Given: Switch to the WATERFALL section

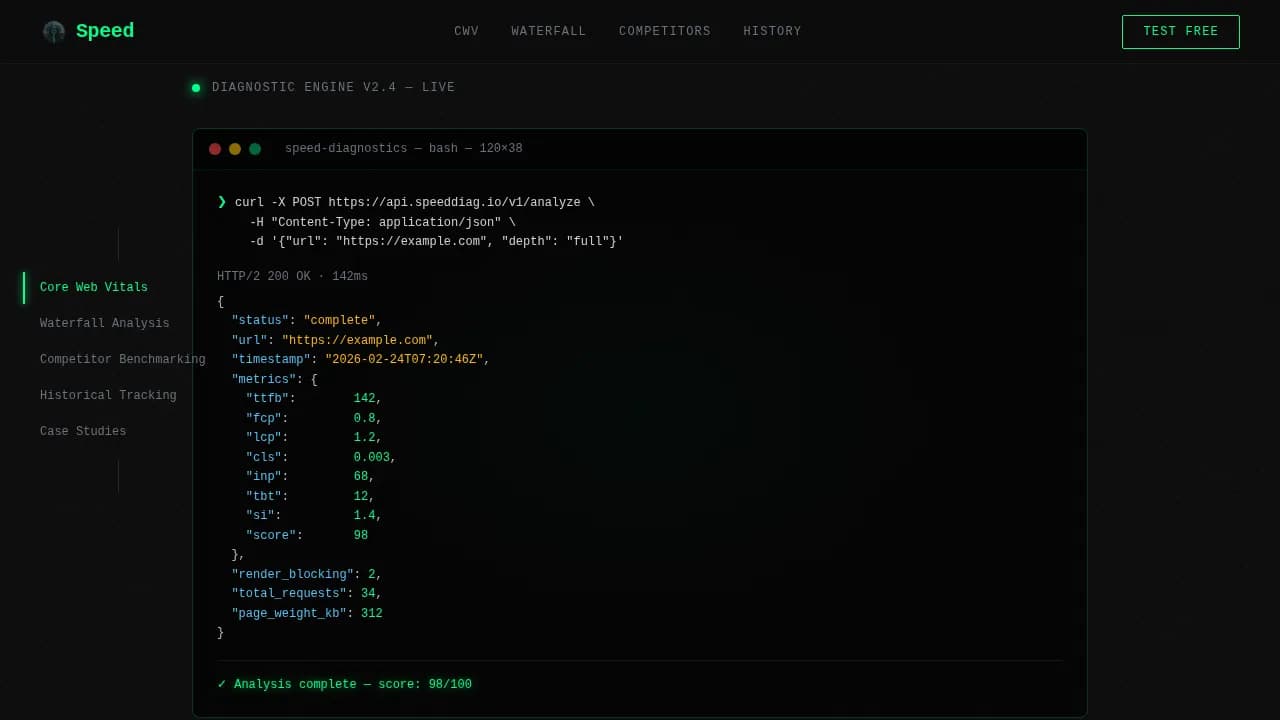Looking at the screenshot, I should (x=548, y=31).
